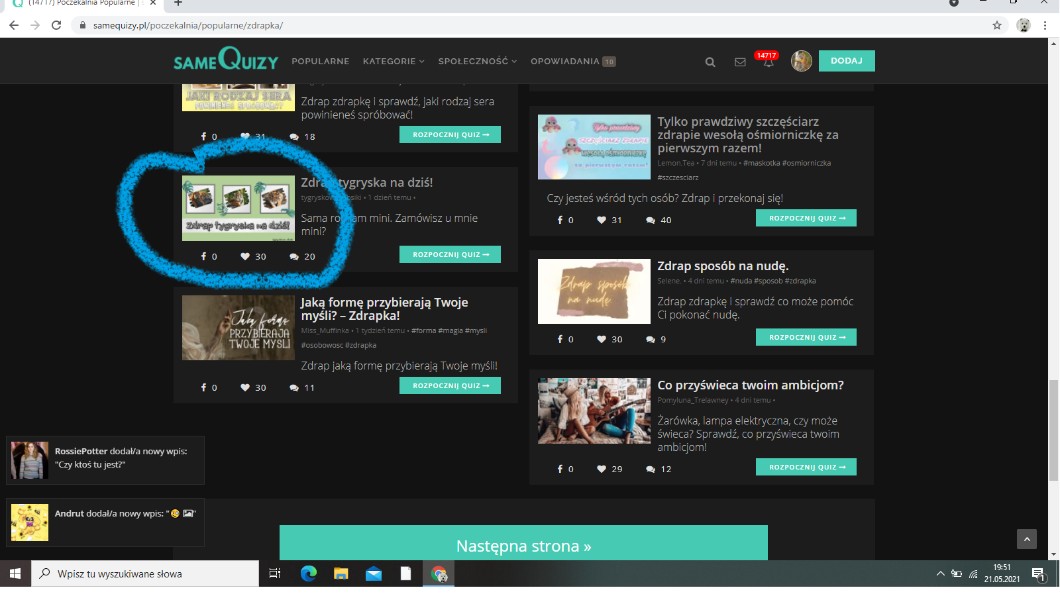Share 'Jaką formę przybierają Twoje myśli' on Facebook
The width and height of the screenshot is (1060, 596).
point(203,387)
